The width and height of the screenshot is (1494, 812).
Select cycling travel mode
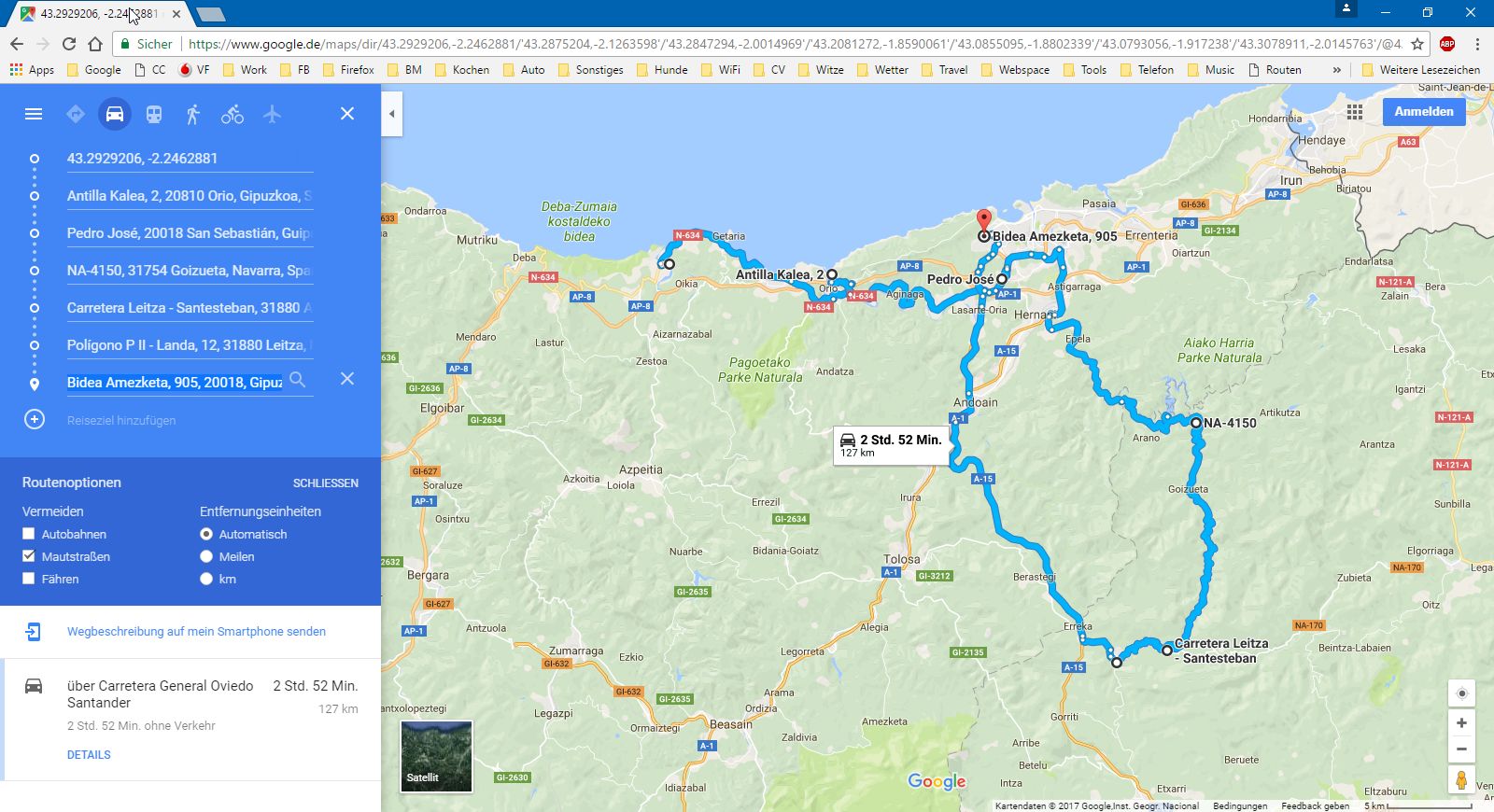click(233, 114)
